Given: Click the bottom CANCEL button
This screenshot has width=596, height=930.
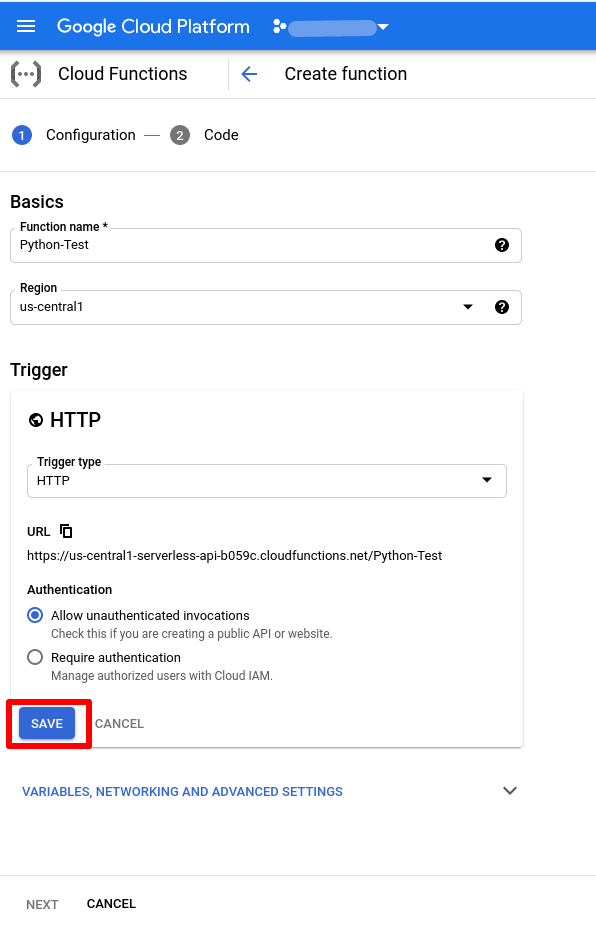Looking at the screenshot, I should click(111, 903).
